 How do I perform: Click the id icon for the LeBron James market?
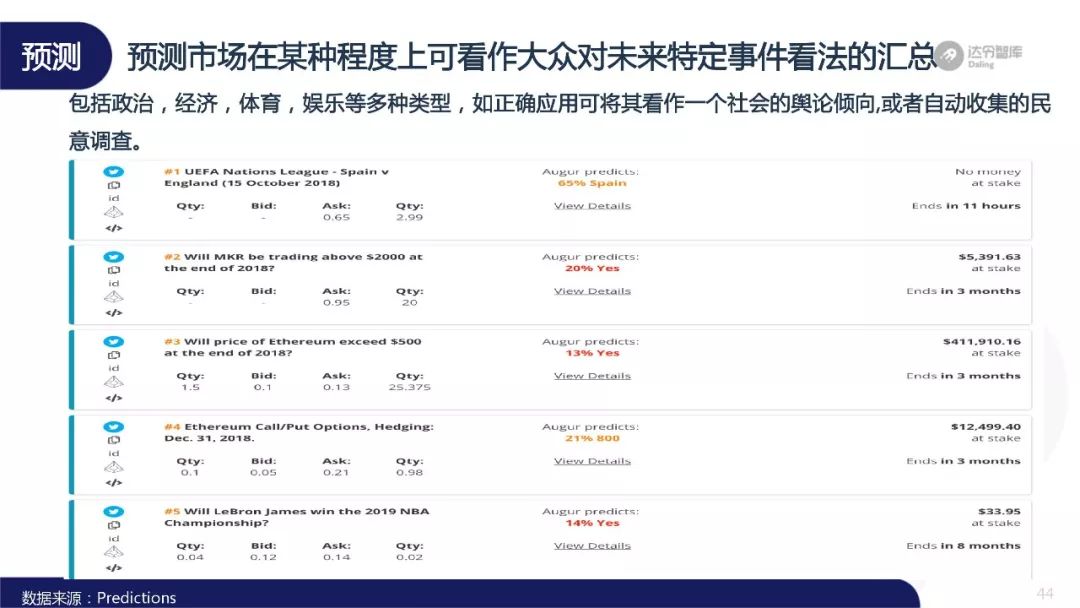(x=114, y=538)
